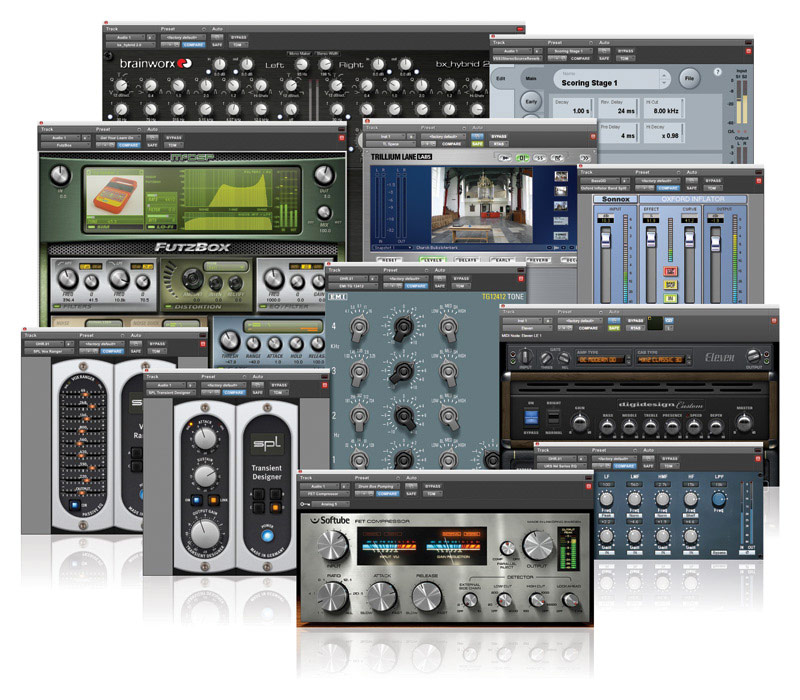Click the help question mark in reverb plugin
The height and width of the screenshot is (700, 800).
coord(718,72)
